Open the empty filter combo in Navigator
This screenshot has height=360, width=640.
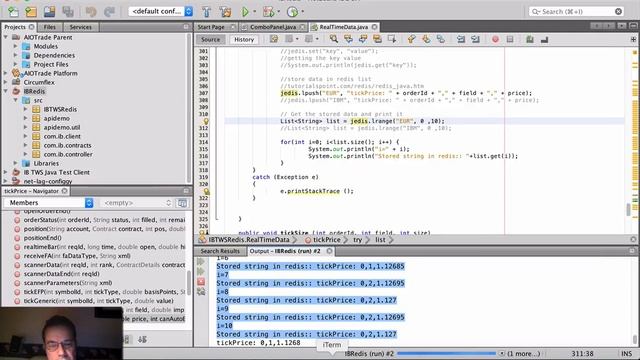click(137, 202)
